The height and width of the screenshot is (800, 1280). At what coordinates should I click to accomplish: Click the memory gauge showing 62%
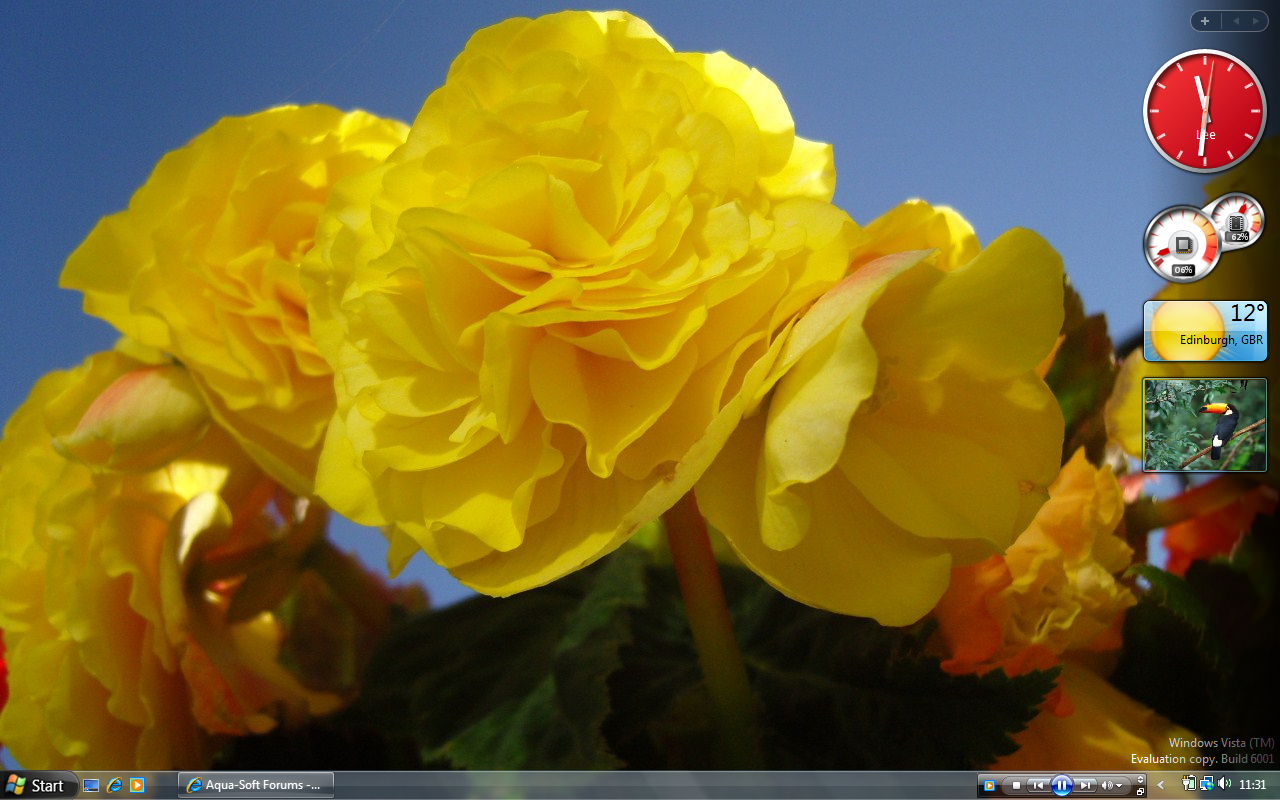(1237, 221)
